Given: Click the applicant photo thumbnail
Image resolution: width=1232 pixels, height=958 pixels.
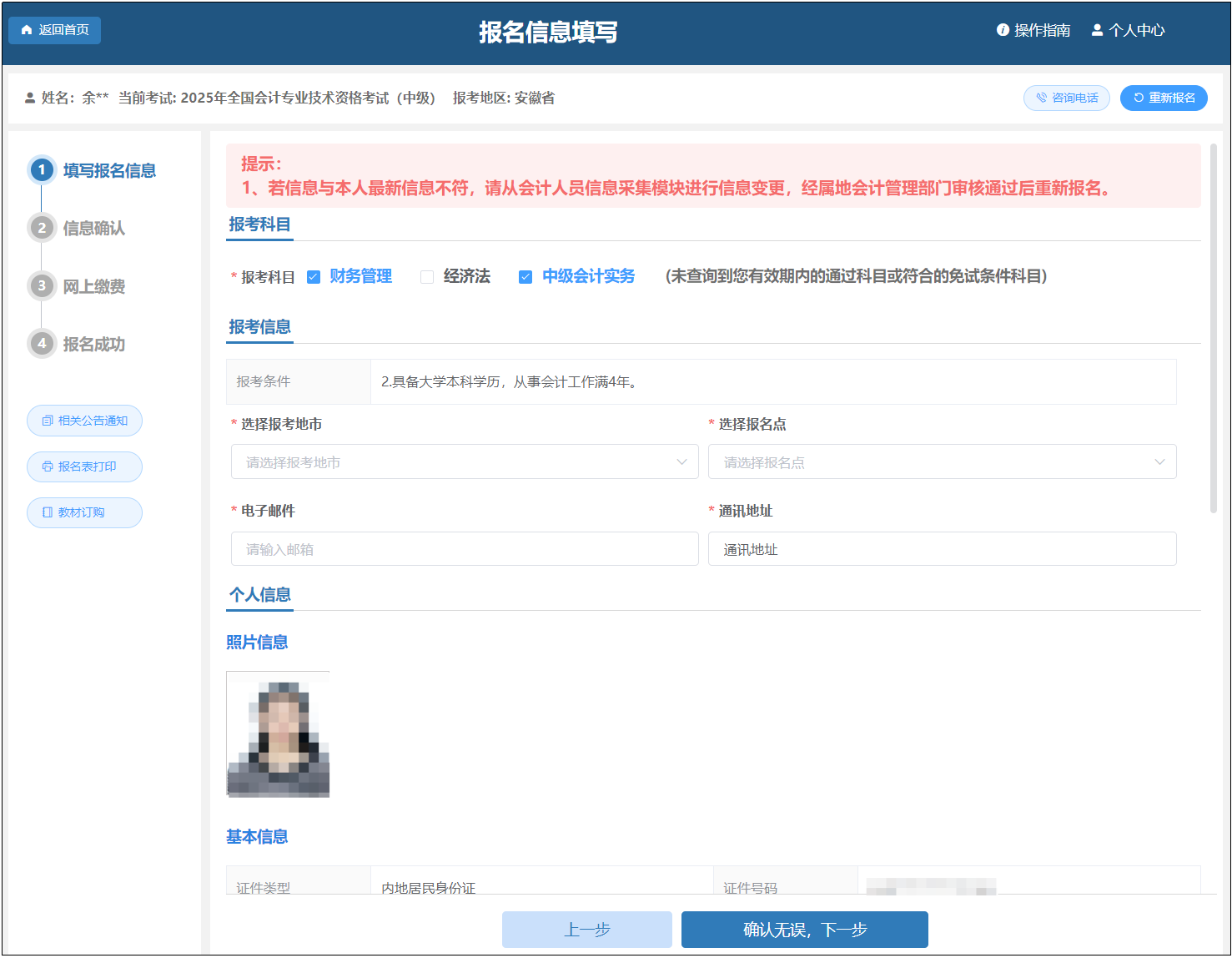Looking at the screenshot, I should tap(278, 734).
